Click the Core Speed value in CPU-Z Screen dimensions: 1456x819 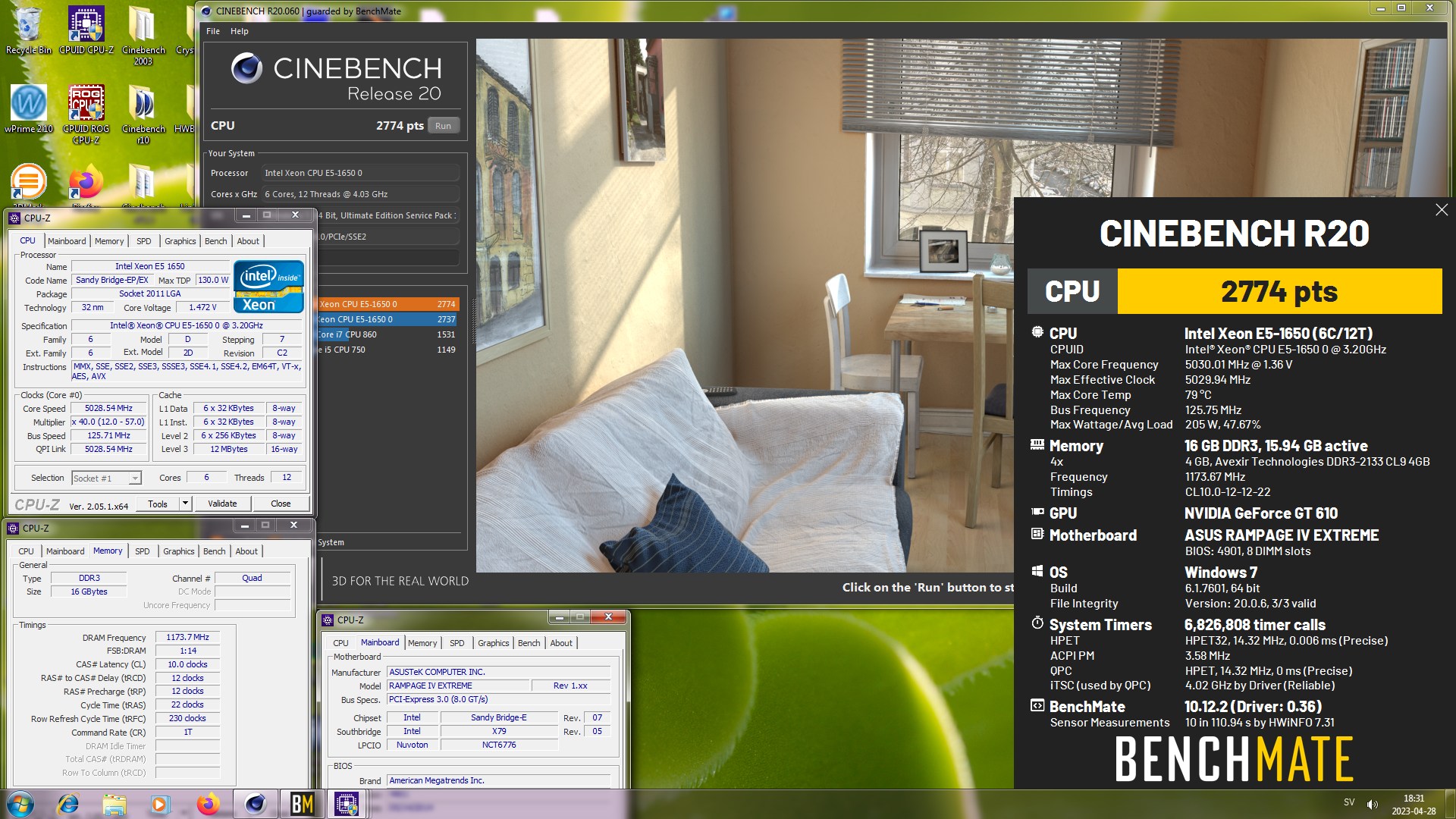(x=108, y=408)
